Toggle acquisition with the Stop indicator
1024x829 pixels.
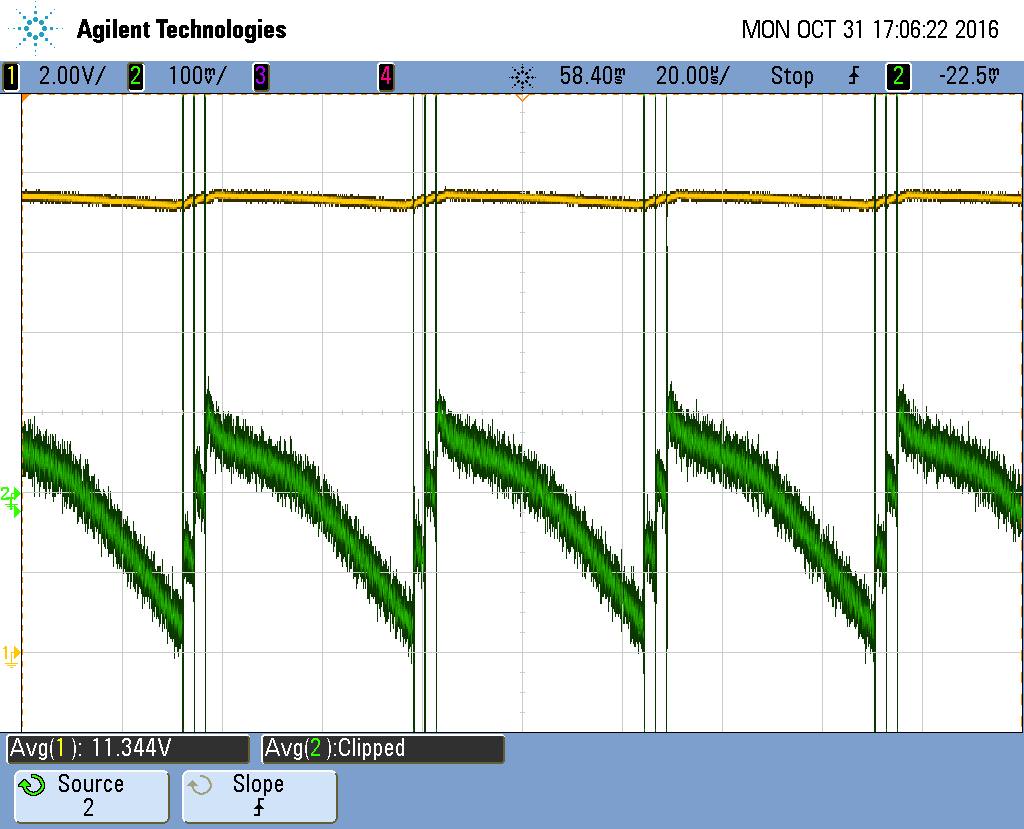792,75
